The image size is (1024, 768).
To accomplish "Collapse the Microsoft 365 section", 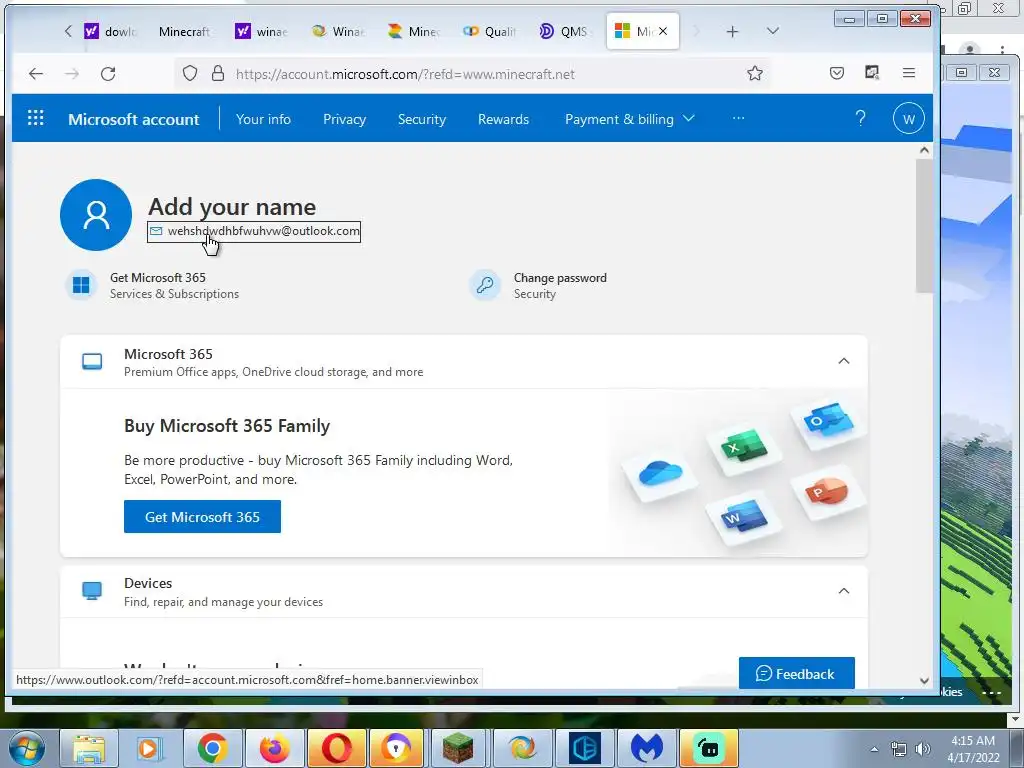I will (844, 361).
